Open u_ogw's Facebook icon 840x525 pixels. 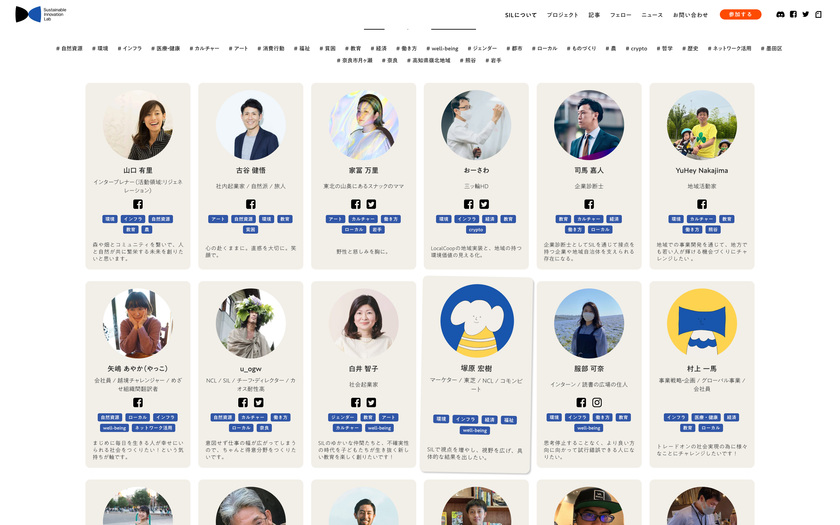pos(243,402)
